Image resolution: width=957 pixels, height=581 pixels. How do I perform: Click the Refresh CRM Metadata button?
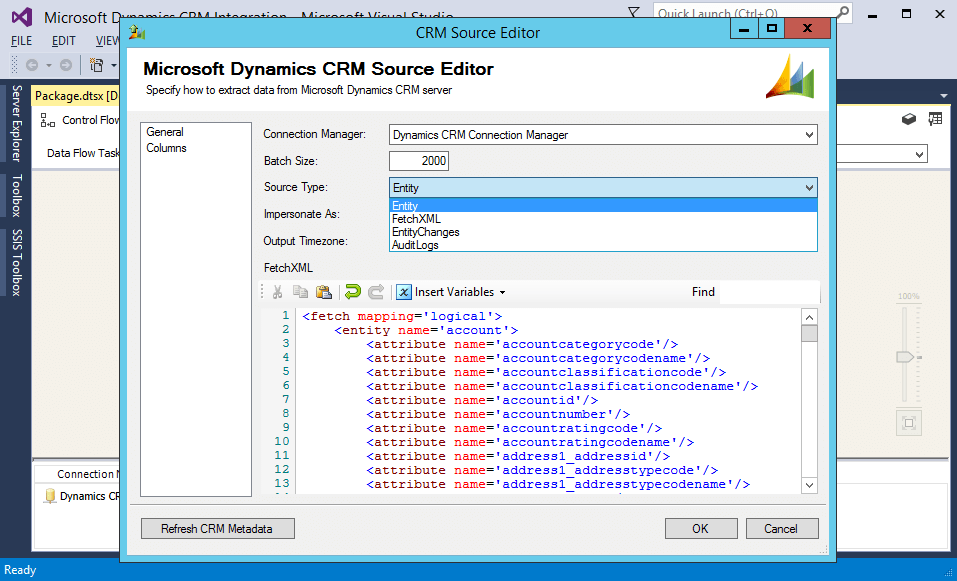point(217,529)
